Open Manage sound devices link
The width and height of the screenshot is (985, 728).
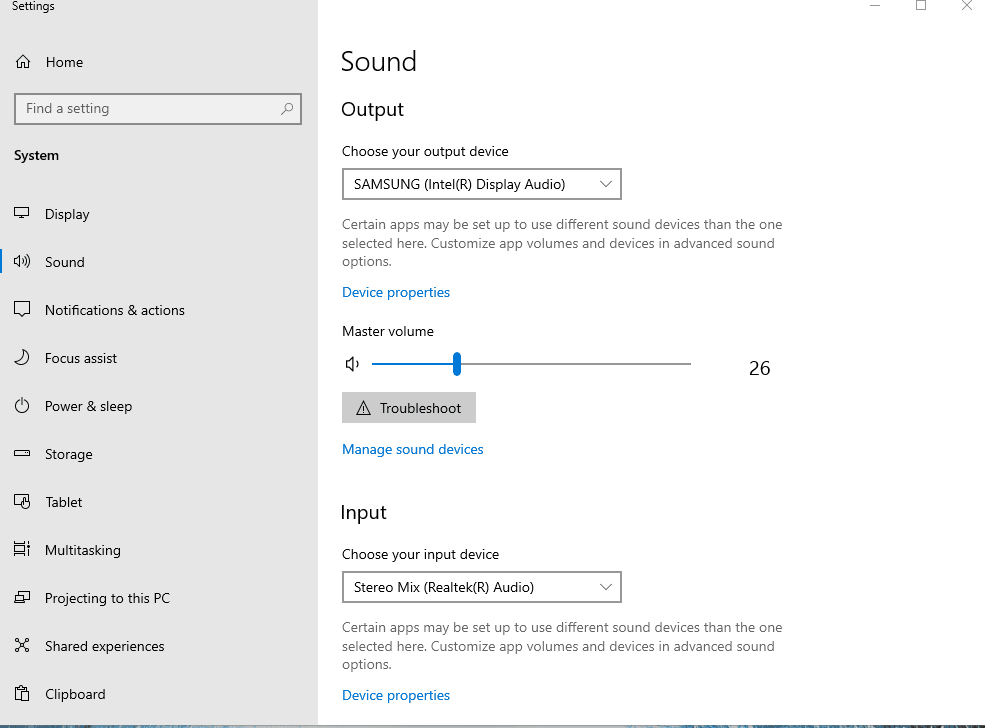point(413,449)
